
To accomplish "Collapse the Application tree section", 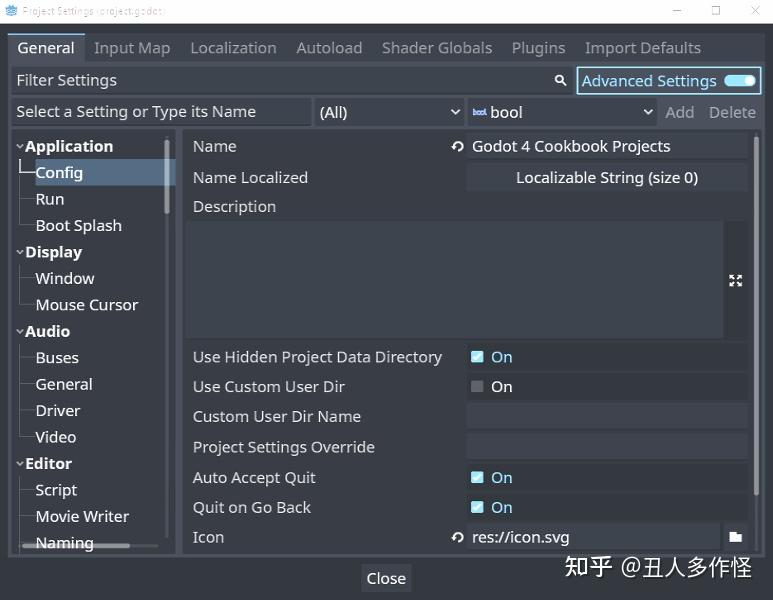I will pyautogui.click(x=20, y=146).
